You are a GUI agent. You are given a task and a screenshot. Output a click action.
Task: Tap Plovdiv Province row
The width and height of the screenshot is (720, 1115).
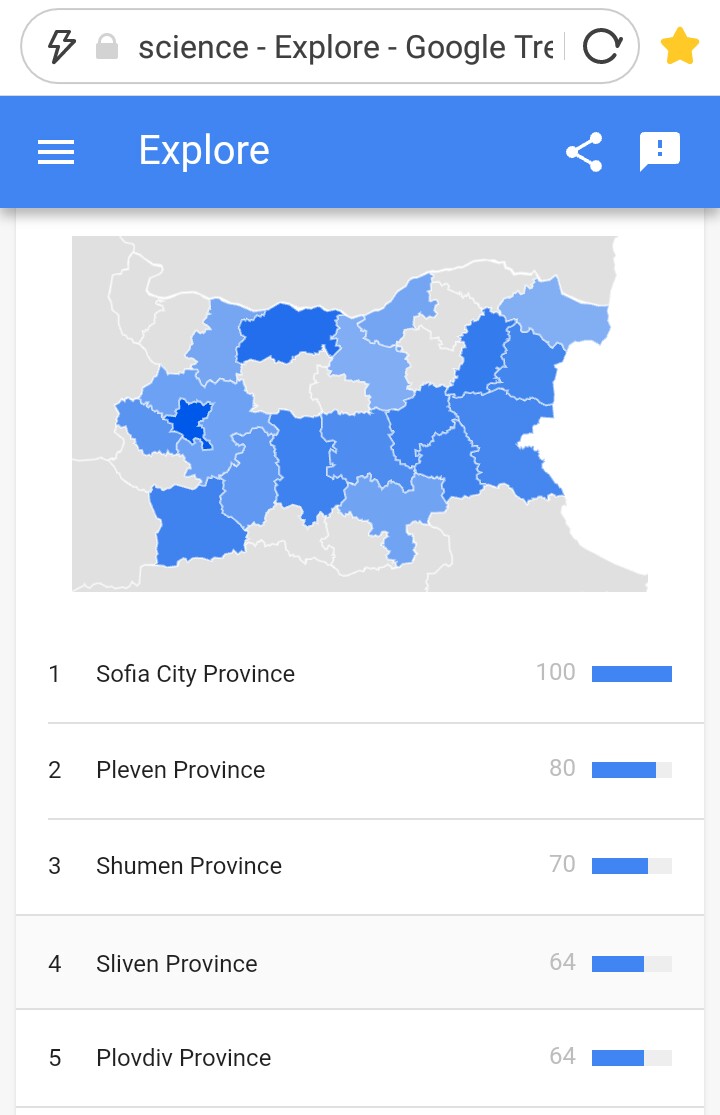(183, 1058)
